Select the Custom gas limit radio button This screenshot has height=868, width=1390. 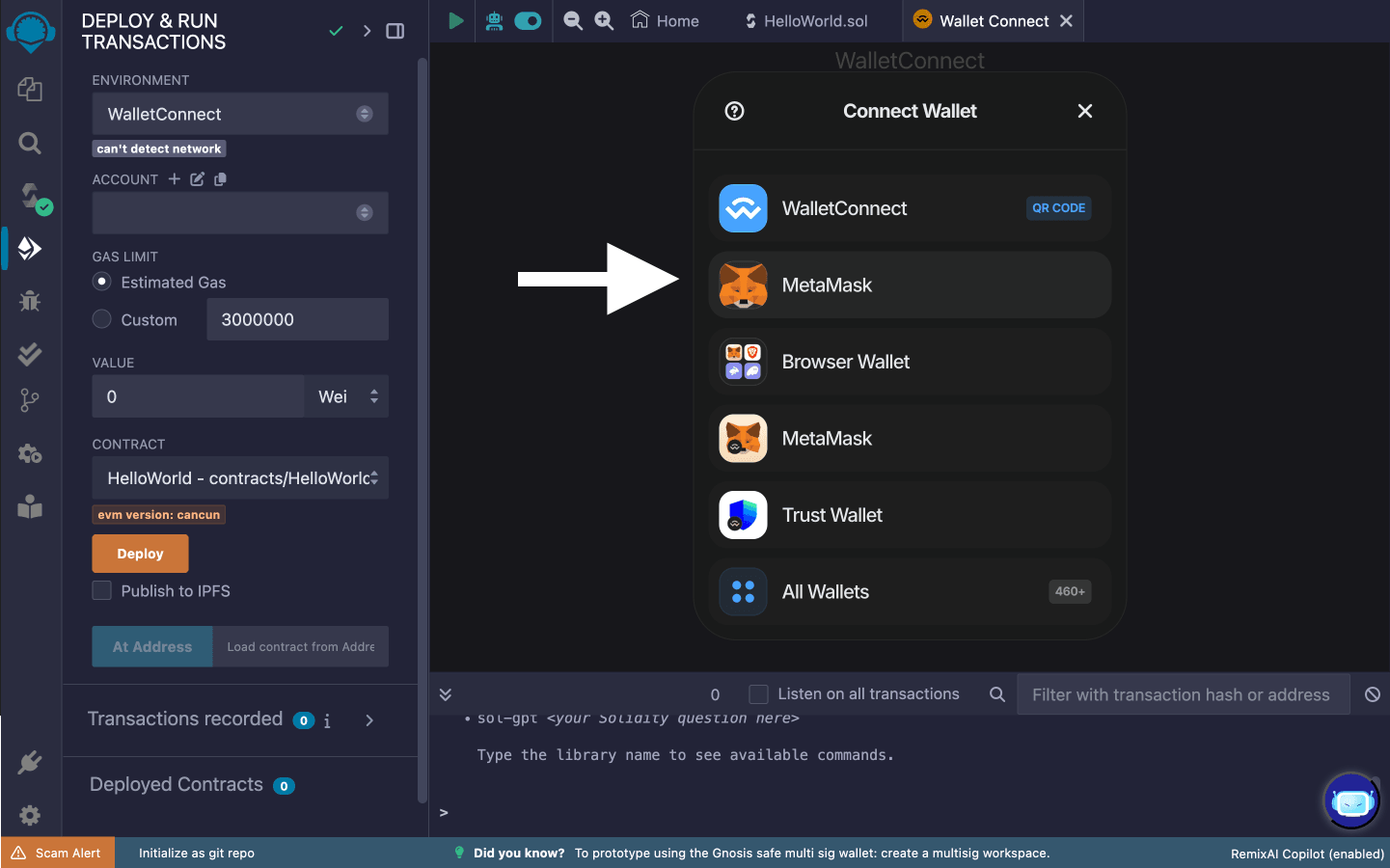click(101, 318)
